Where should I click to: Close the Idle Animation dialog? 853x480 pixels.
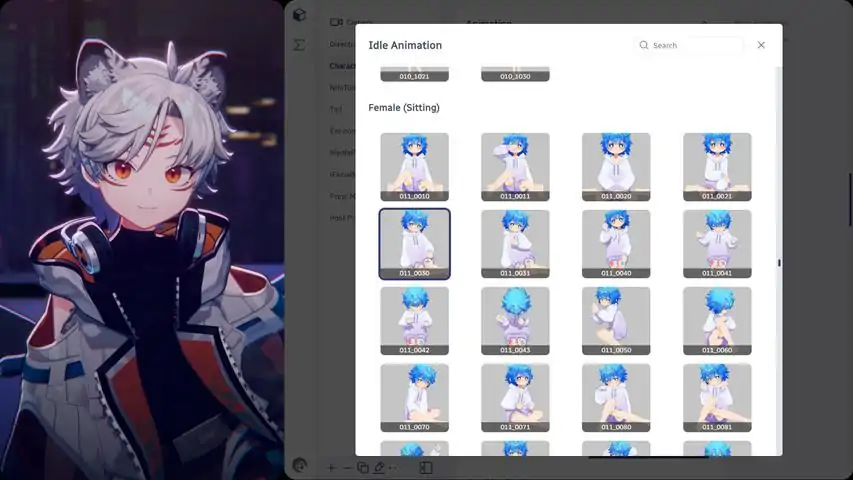pyautogui.click(x=761, y=45)
